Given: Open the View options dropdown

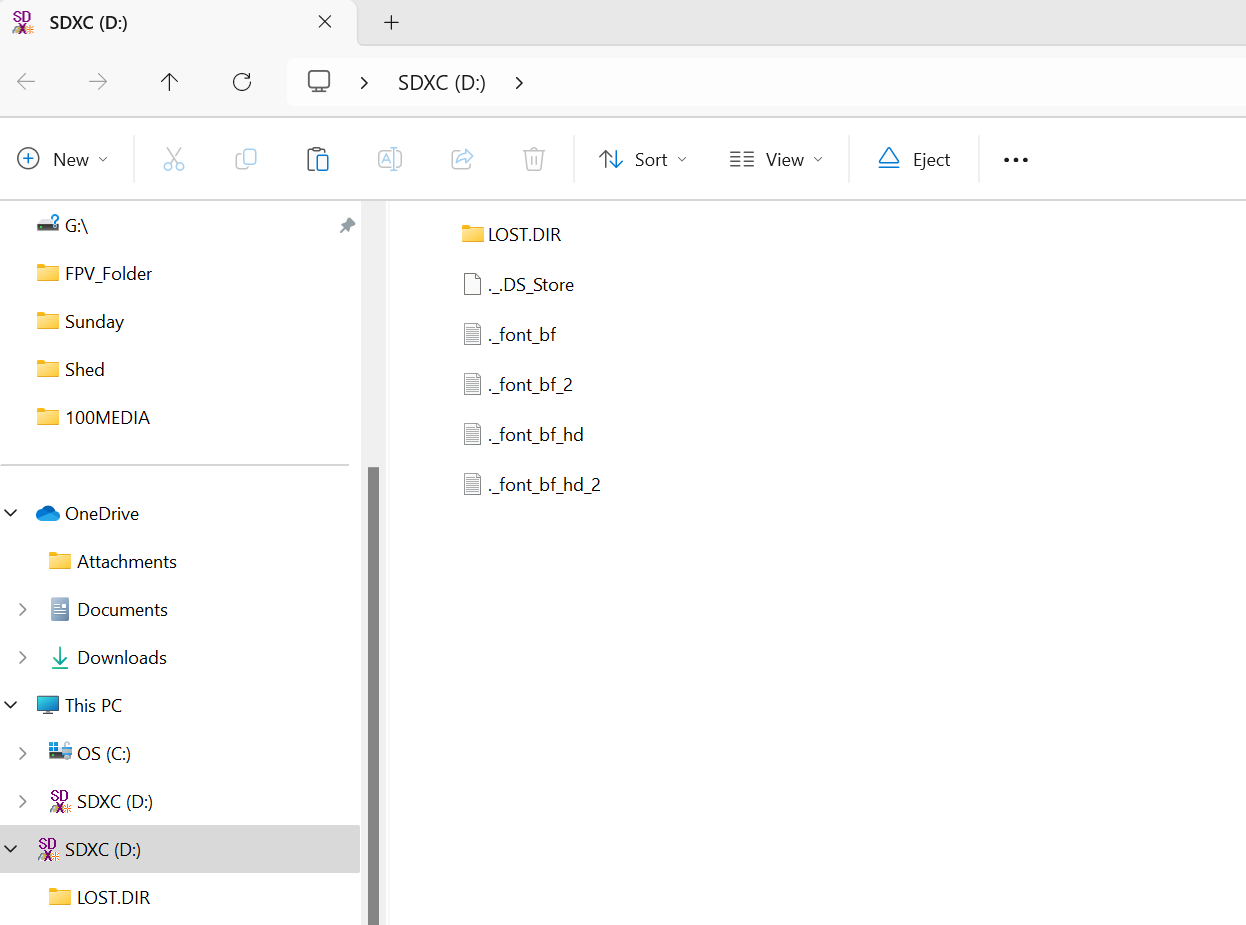Looking at the screenshot, I should point(776,159).
